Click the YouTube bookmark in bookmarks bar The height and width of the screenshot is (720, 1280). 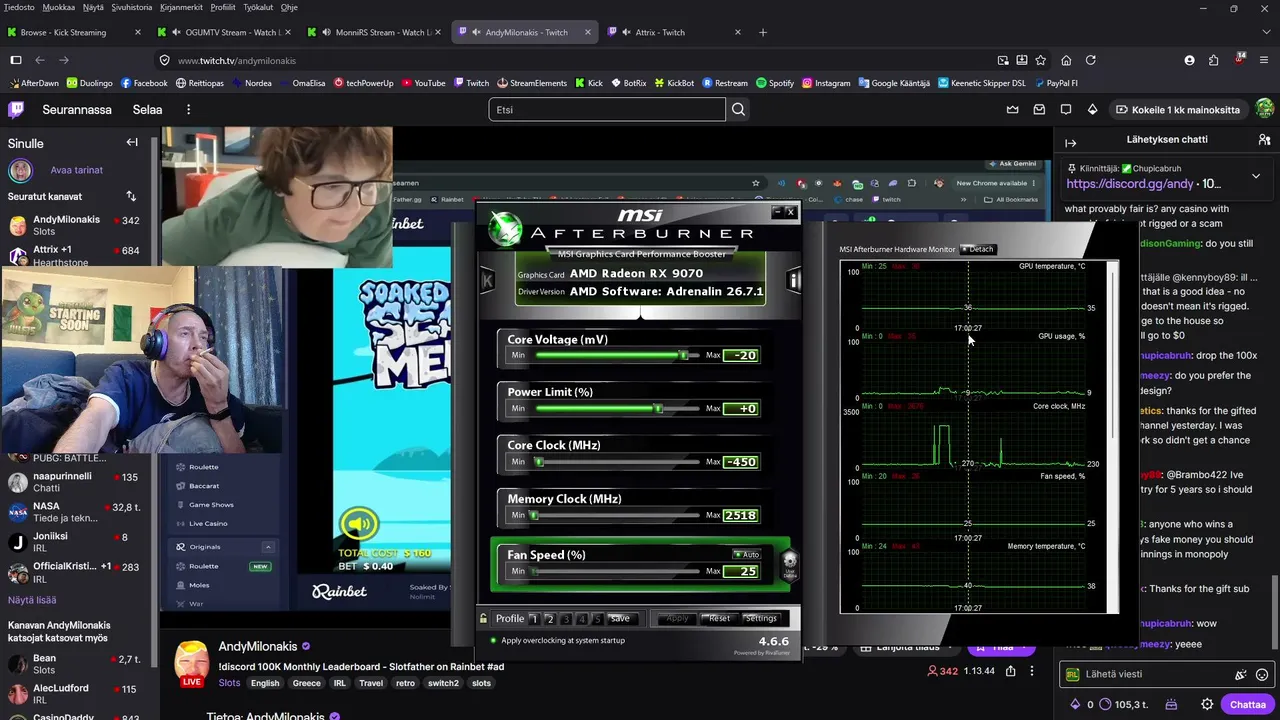pos(422,83)
